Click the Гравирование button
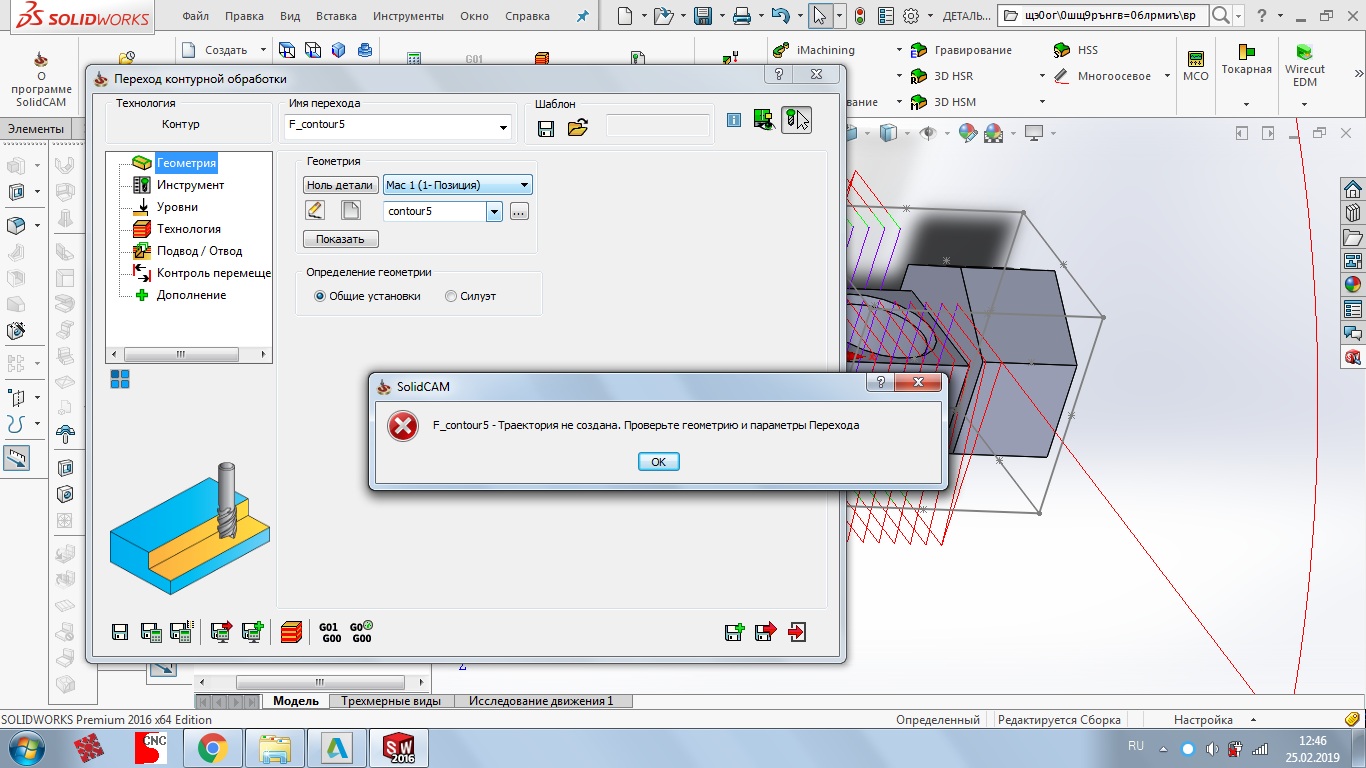 tap(962, 50)
